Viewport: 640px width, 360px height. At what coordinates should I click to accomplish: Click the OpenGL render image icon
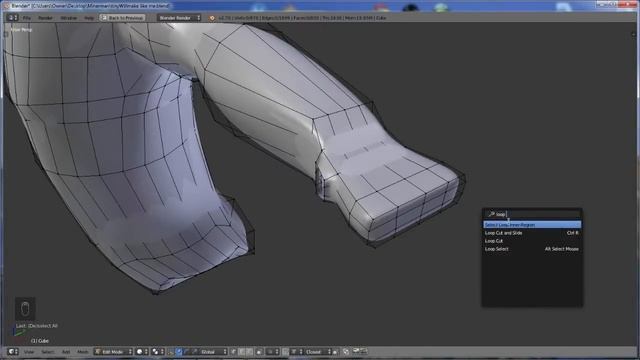pyautogui.click(x=356, y=351)
